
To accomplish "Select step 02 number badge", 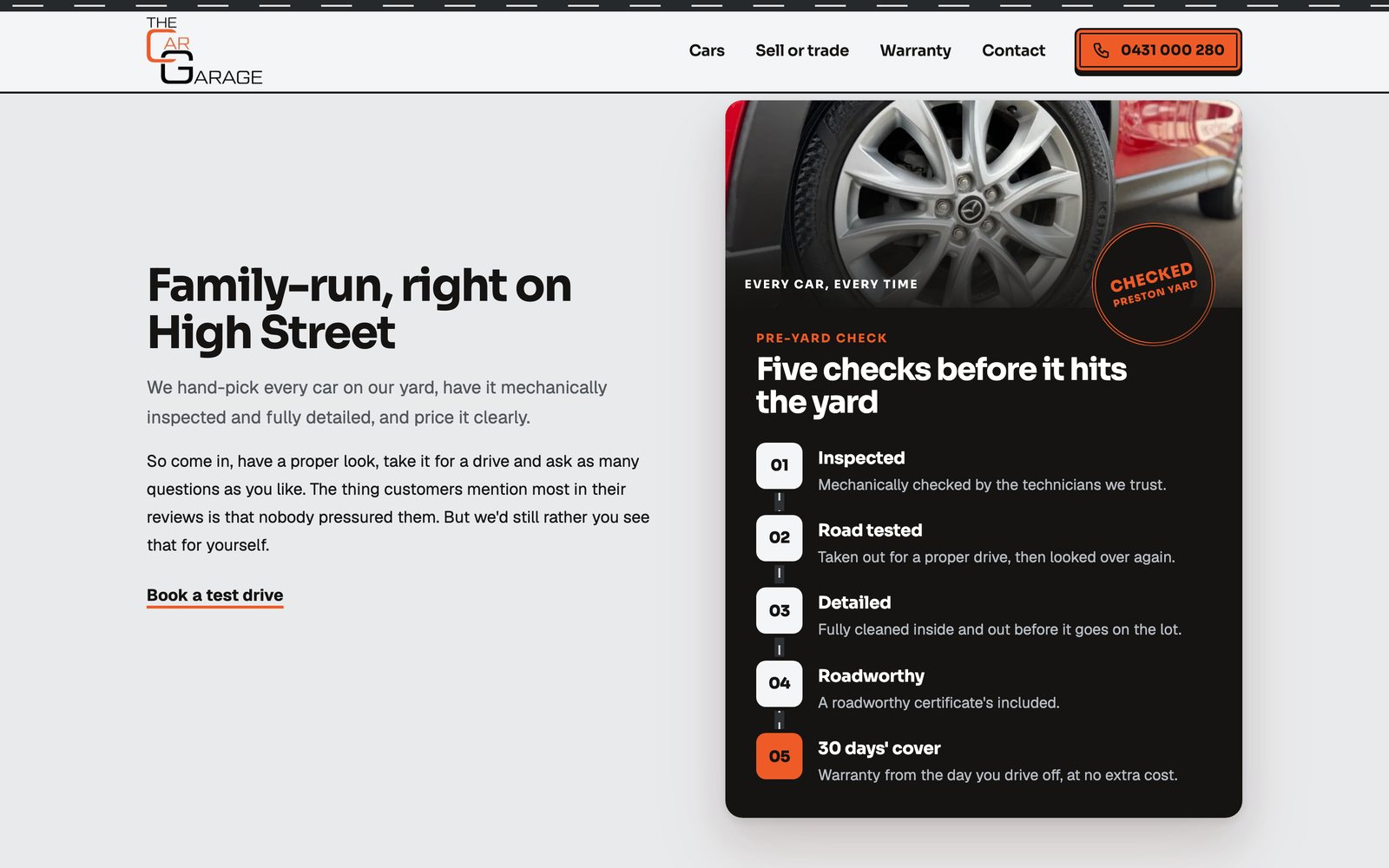I will click(x=779, y=537).
